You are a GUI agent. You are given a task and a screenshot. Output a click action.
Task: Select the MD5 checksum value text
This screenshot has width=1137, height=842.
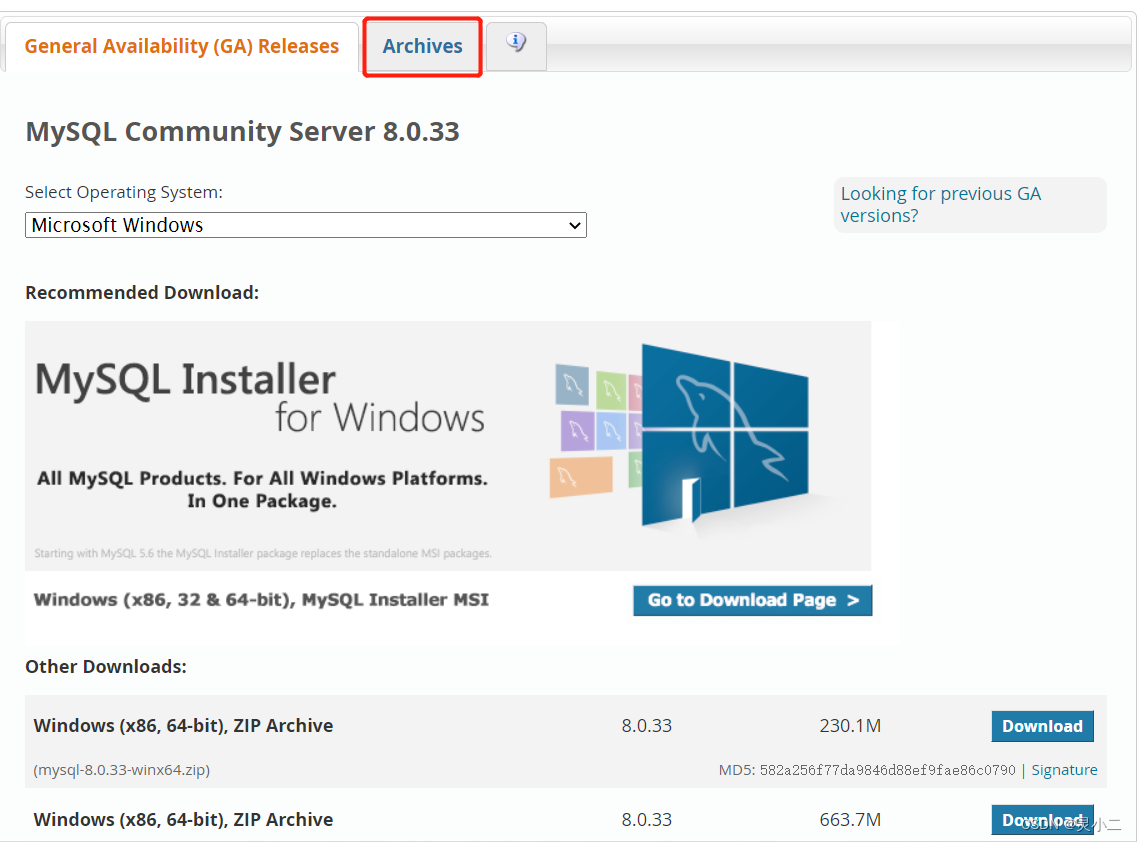pyautogui.click(x=888, y=770)
